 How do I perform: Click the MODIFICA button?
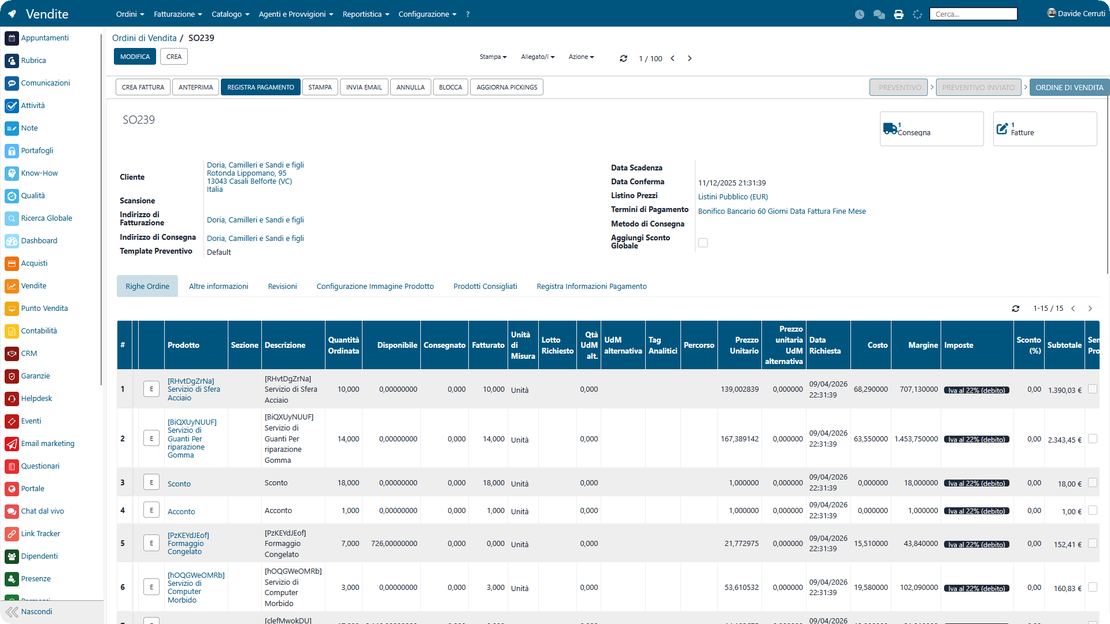135,57
